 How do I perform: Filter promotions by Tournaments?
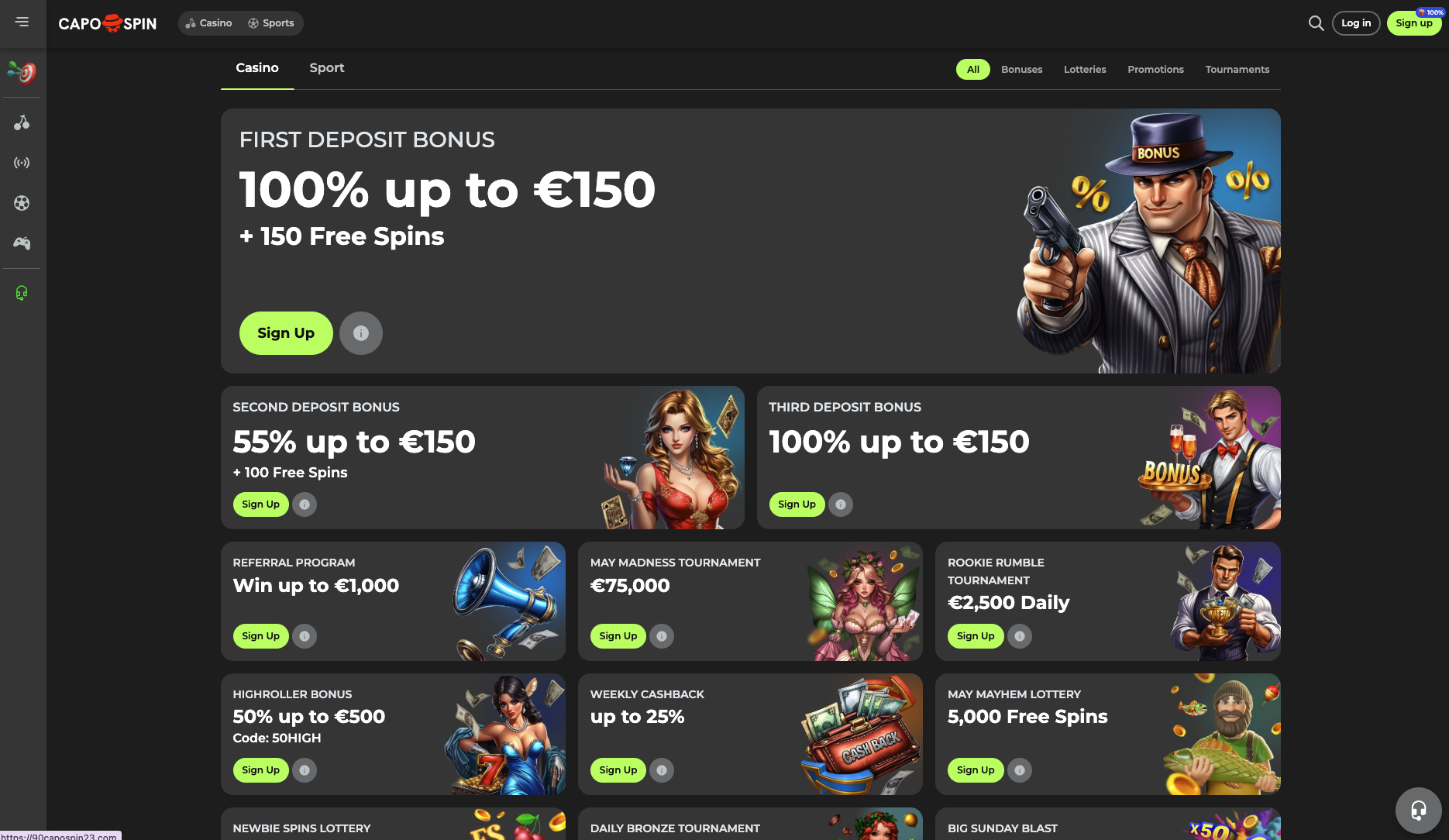1237,70
